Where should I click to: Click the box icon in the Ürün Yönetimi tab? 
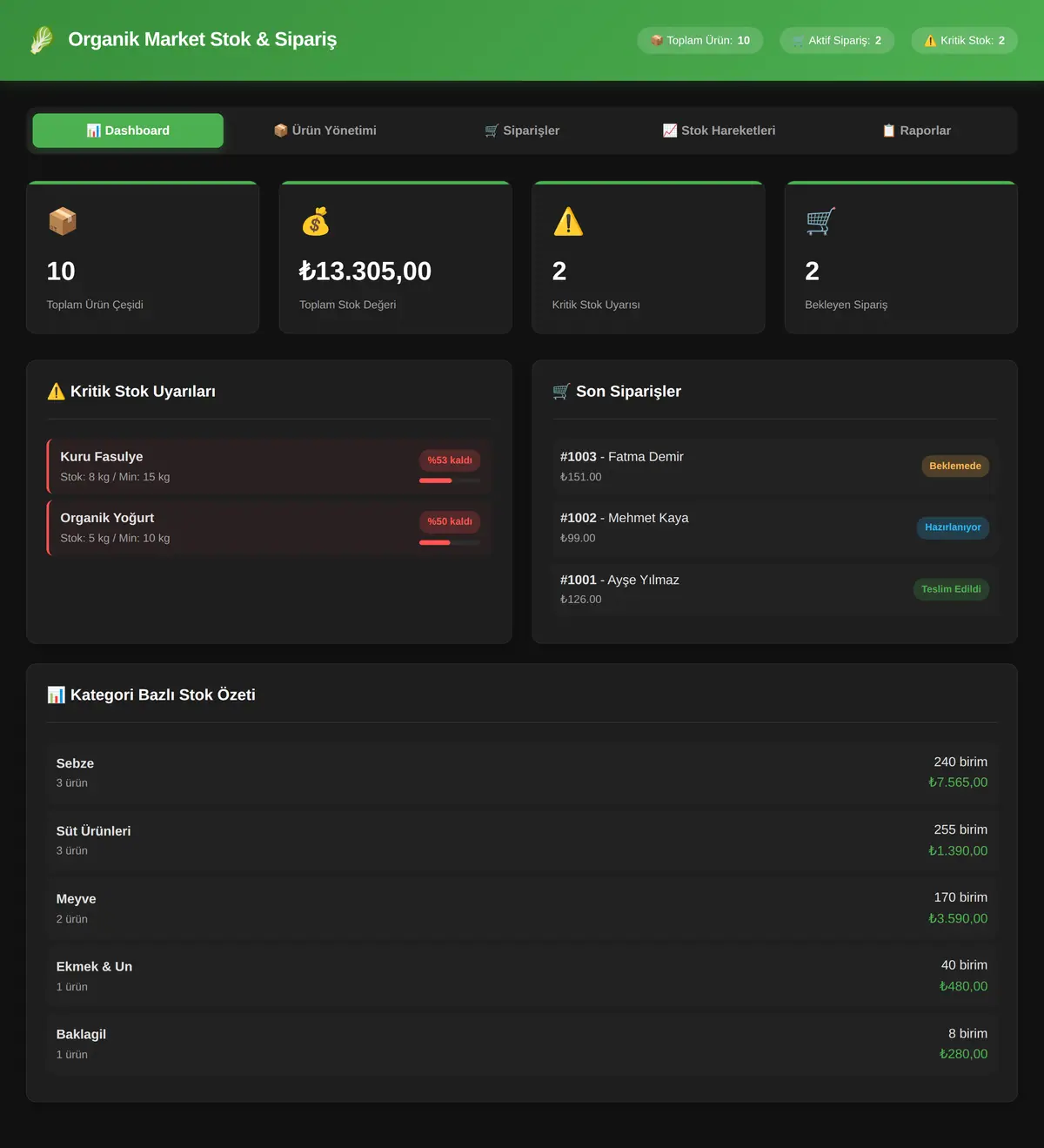(x=281, y=131)
